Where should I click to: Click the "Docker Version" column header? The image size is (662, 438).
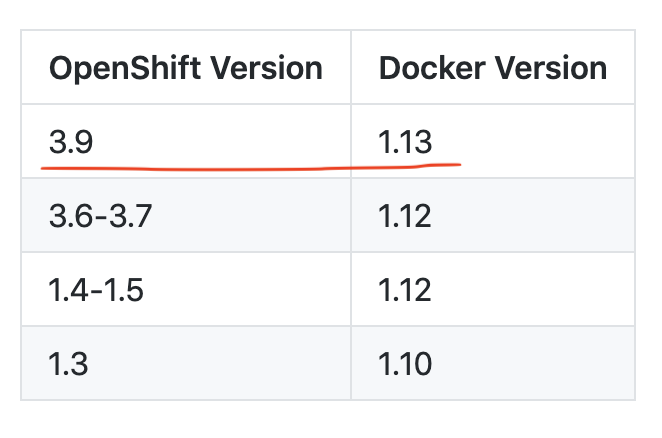coord(492,68)
